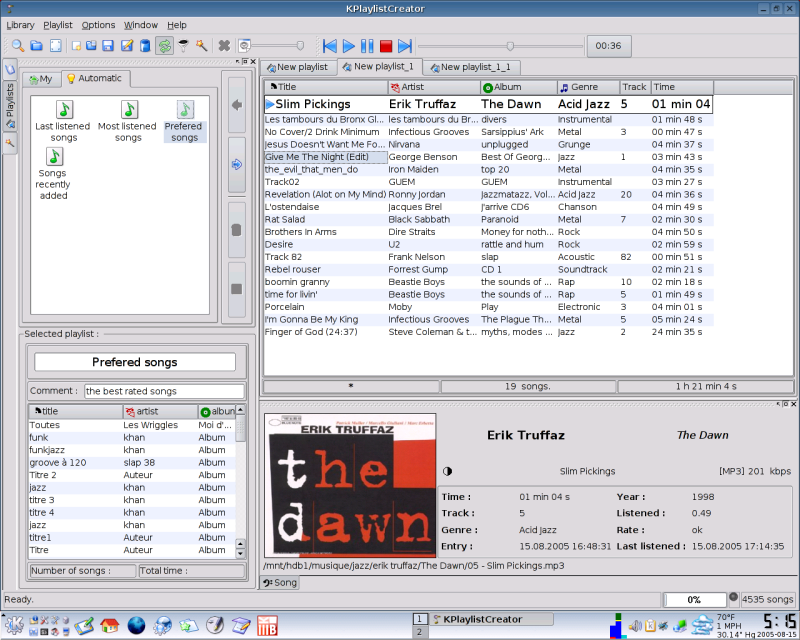Click the blue folder open icon
Viewport: 800px width, 640px height.
pyautogui.click(x=36, y=46)
